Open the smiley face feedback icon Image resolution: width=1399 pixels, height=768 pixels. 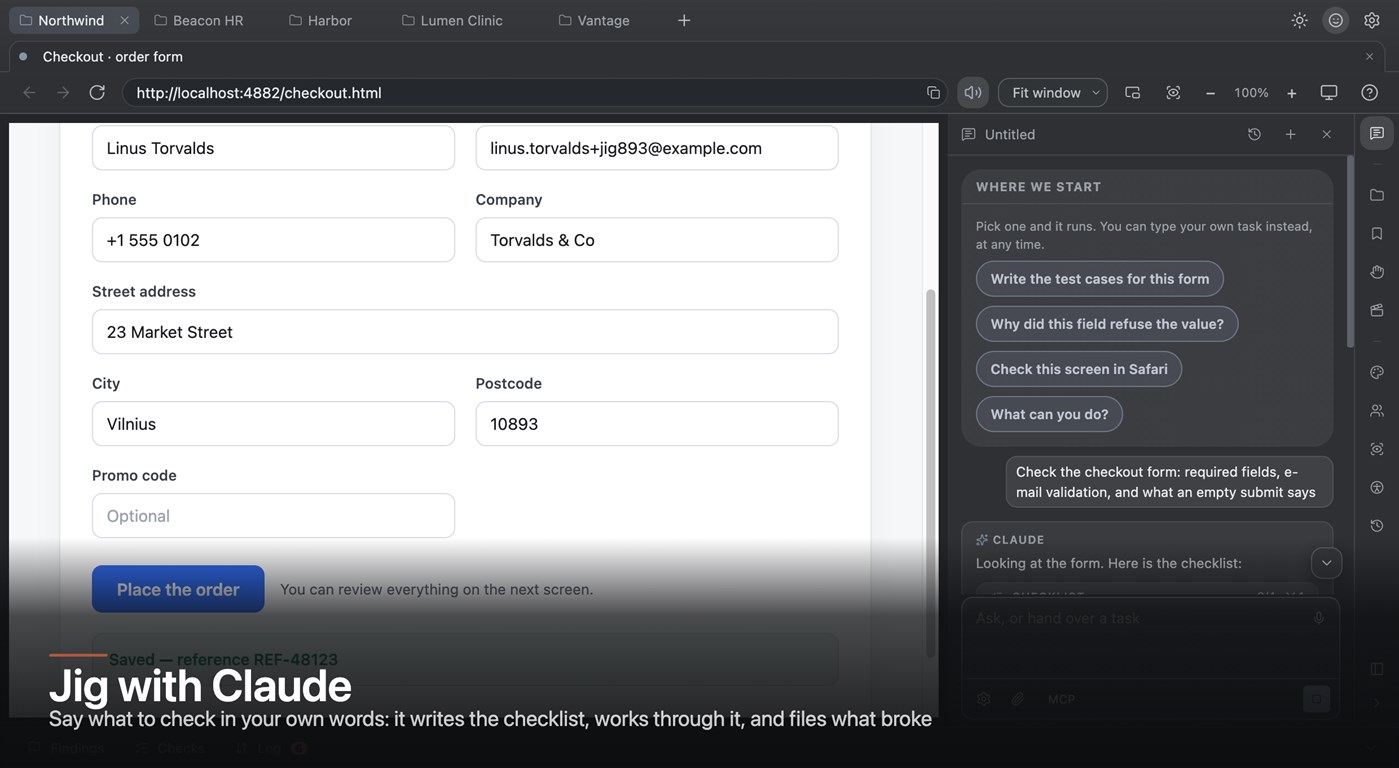click(1335, 20)
